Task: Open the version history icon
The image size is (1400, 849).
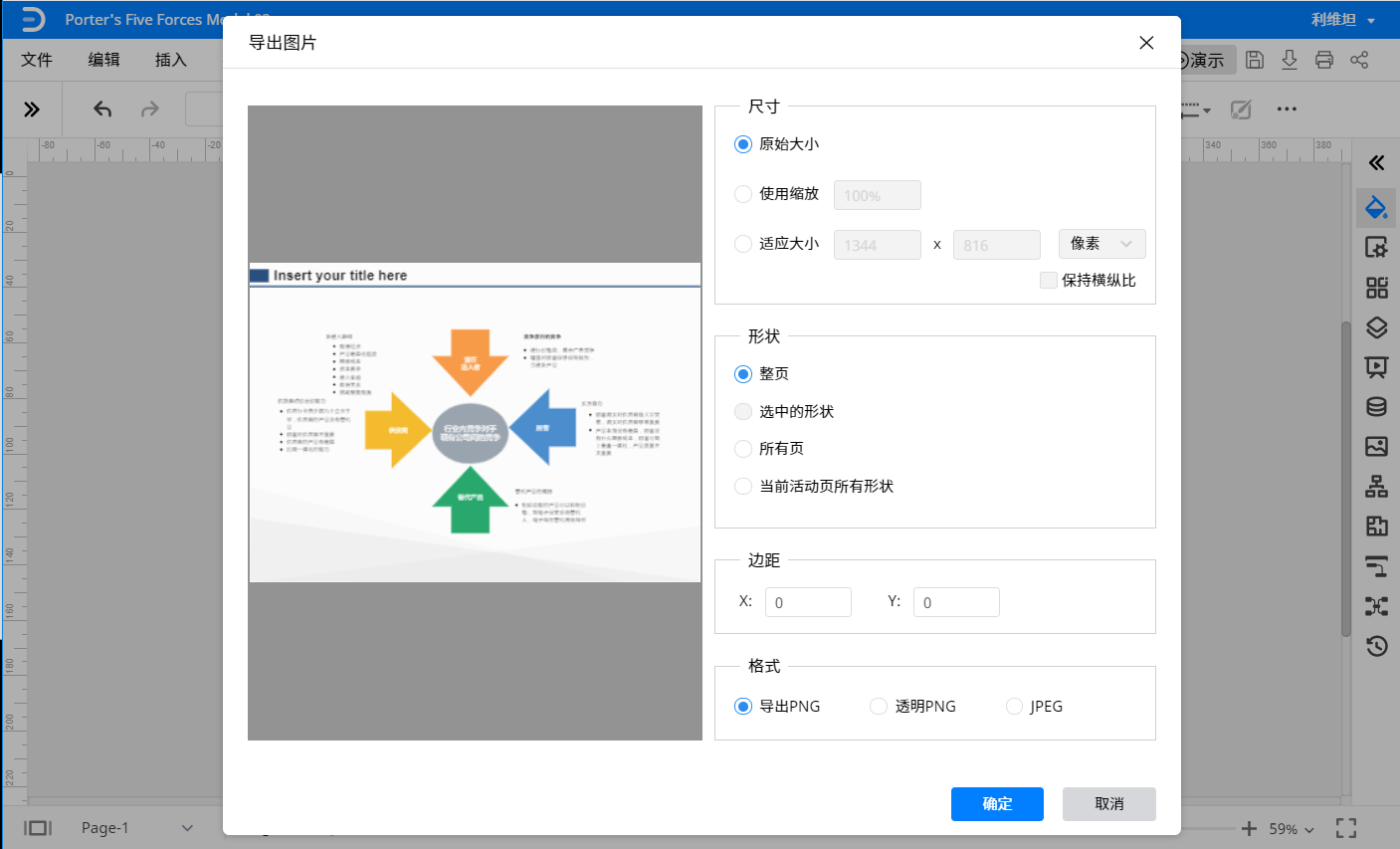Action: click(1377, 646)
